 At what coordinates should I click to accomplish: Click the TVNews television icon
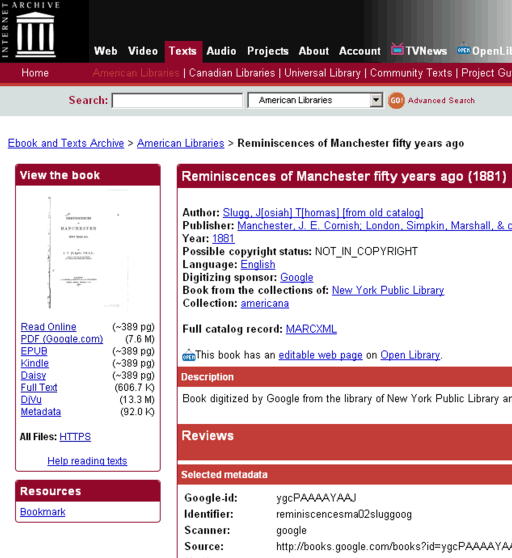[x=397, y=49]
